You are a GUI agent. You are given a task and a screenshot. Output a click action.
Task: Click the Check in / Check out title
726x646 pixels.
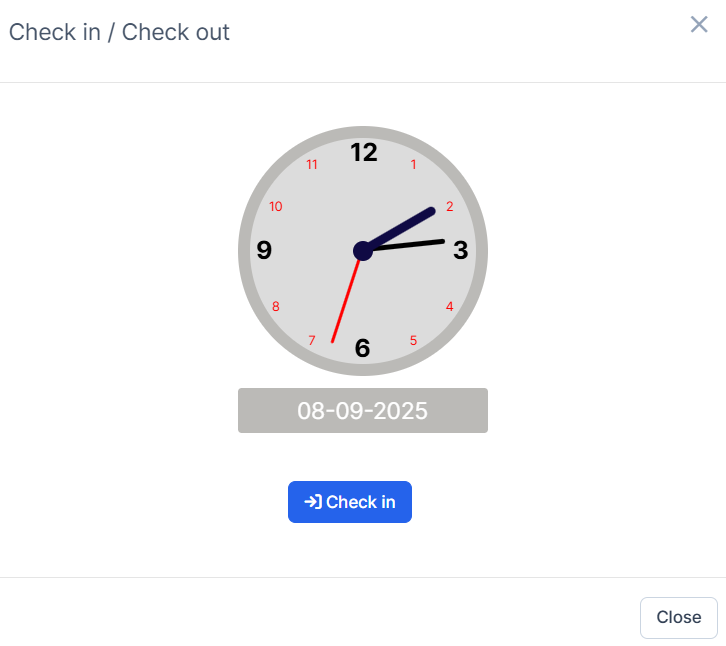119,32
